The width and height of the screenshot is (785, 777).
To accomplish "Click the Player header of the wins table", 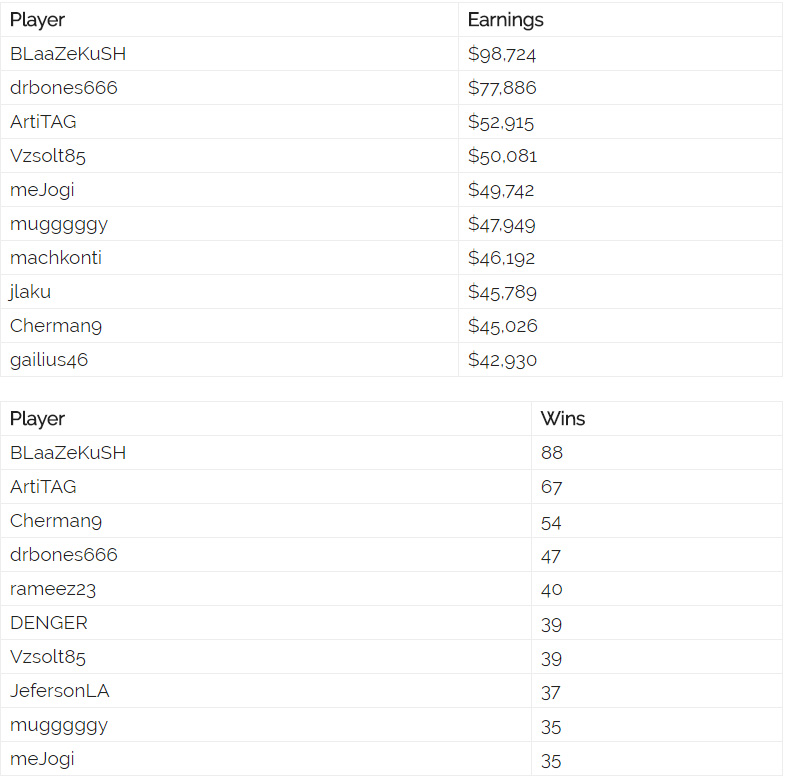I will pos(37,419).
